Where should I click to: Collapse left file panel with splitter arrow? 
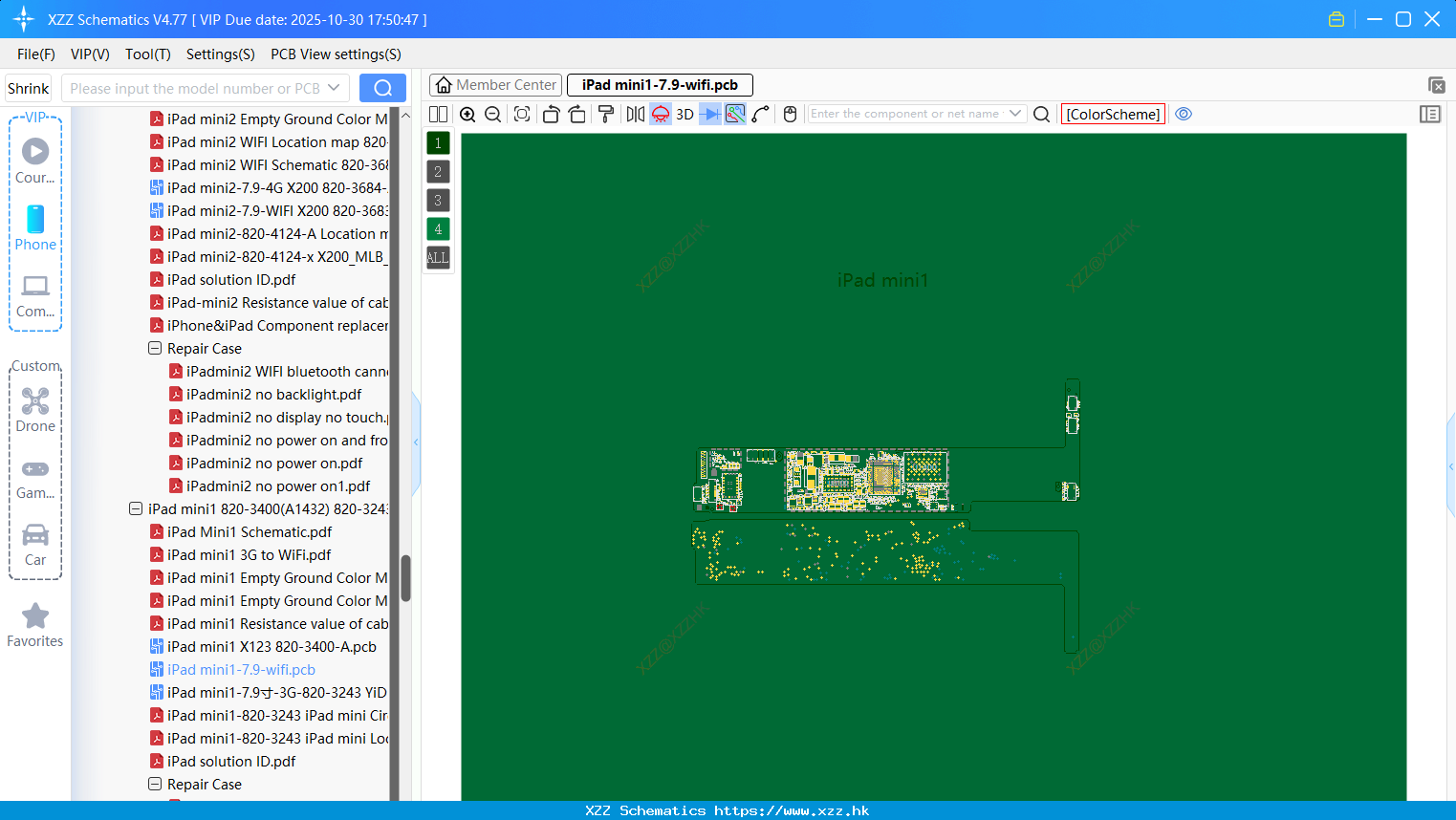coord(416,442)
